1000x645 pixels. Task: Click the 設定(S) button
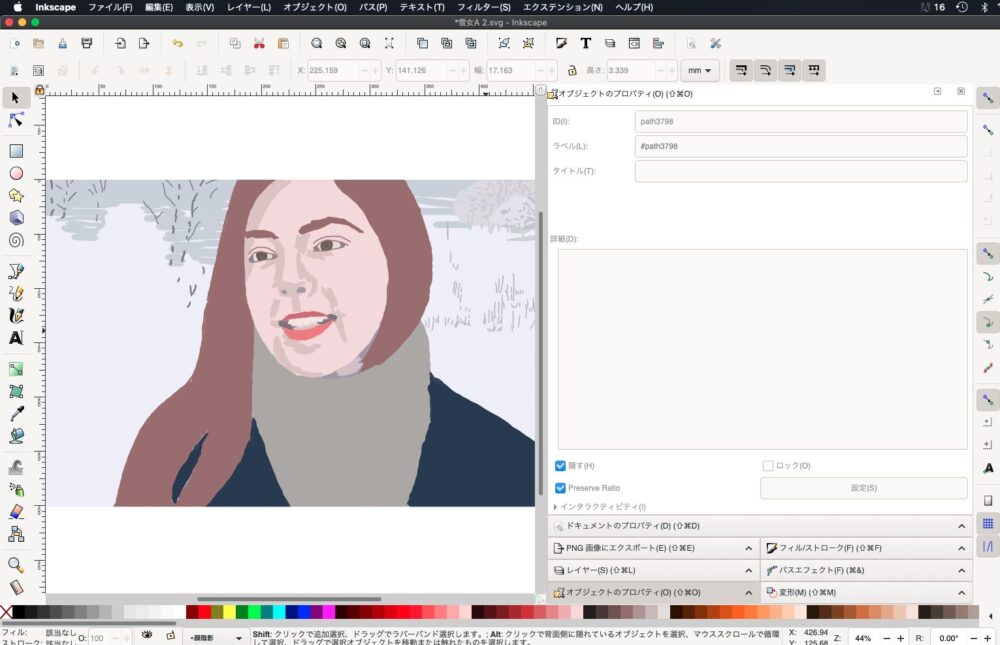pyautogui.click(x=863, y=488)
